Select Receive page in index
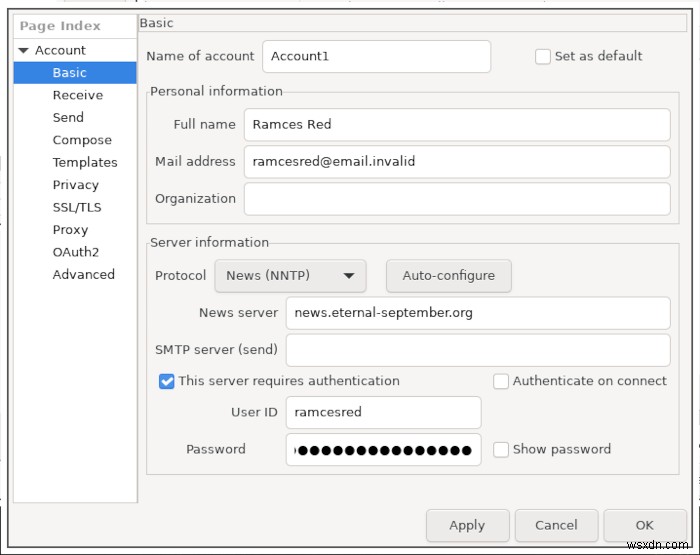 [x=78, y=95]
